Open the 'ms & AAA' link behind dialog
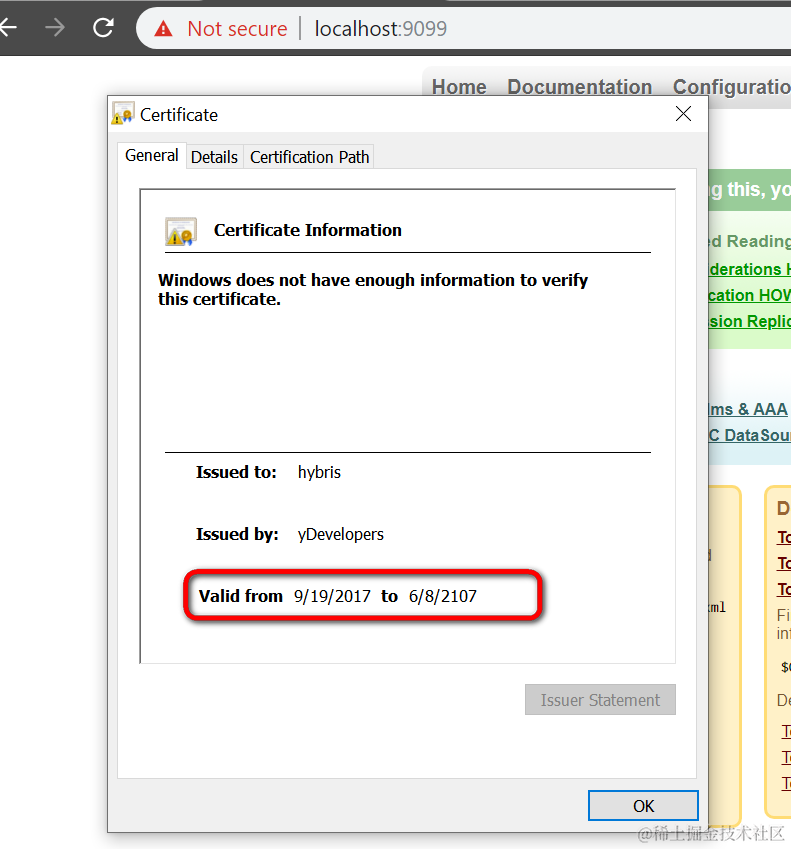791x849 pixels. coord(748,409)
